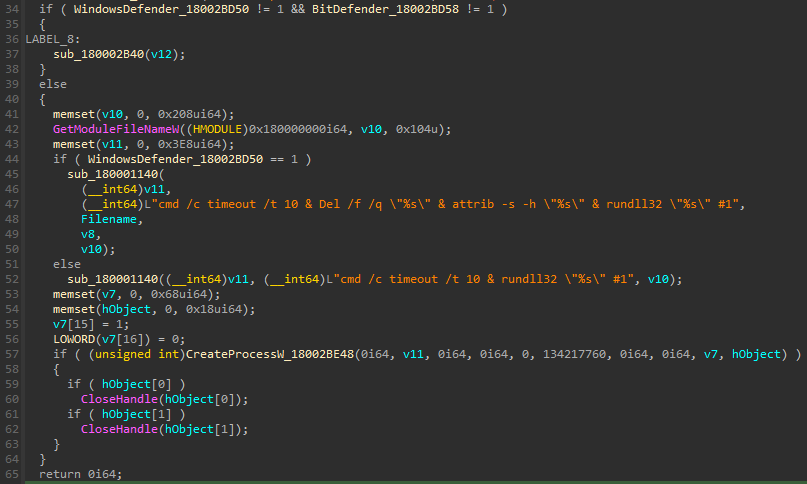Click hObject in the line 54 memset
Image resolution: width=807 pixels, height=484 pixels.
click(126, 309)
